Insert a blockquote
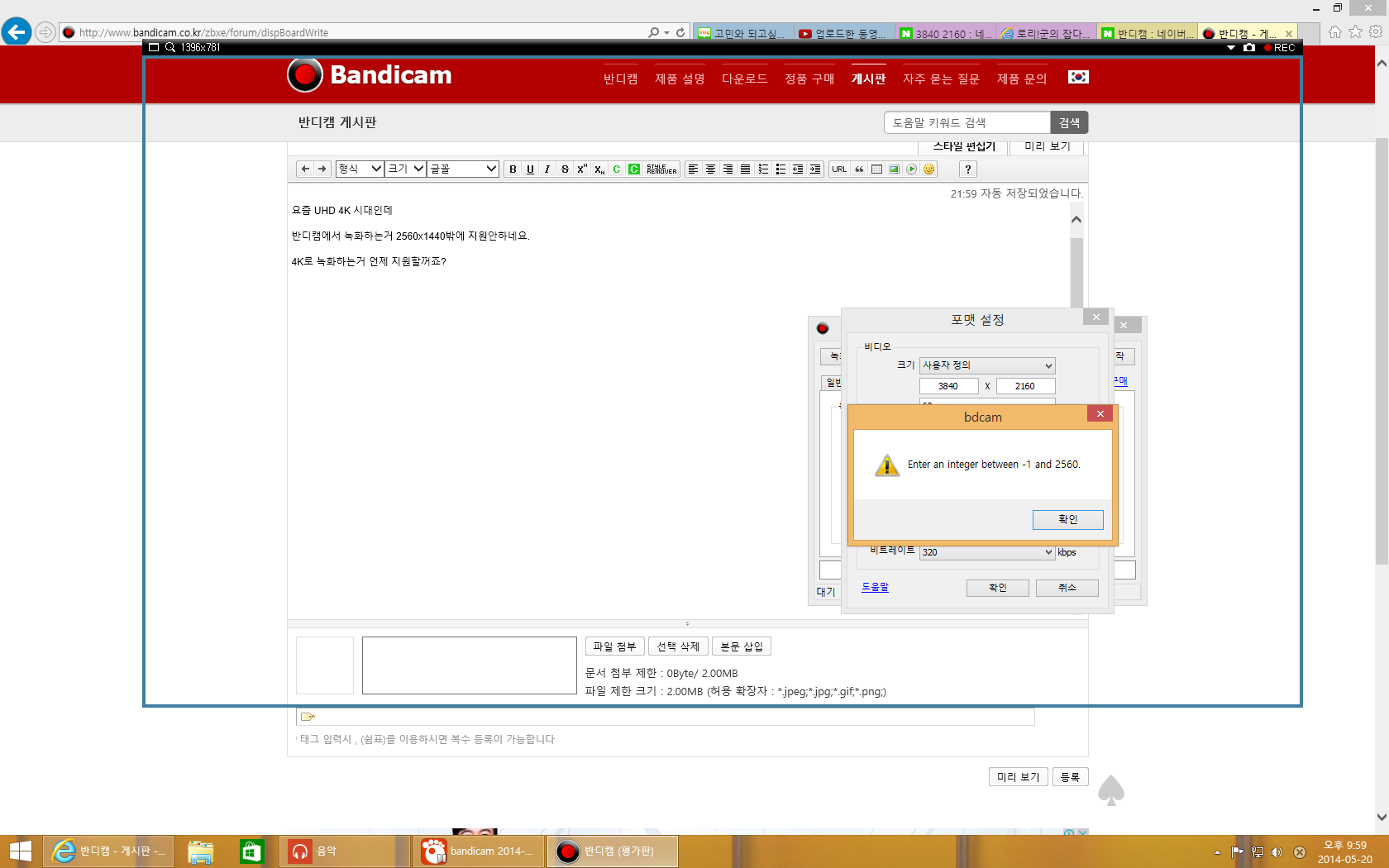Image resolution: width=1389 pixels, height=868 pixels. 859,169
